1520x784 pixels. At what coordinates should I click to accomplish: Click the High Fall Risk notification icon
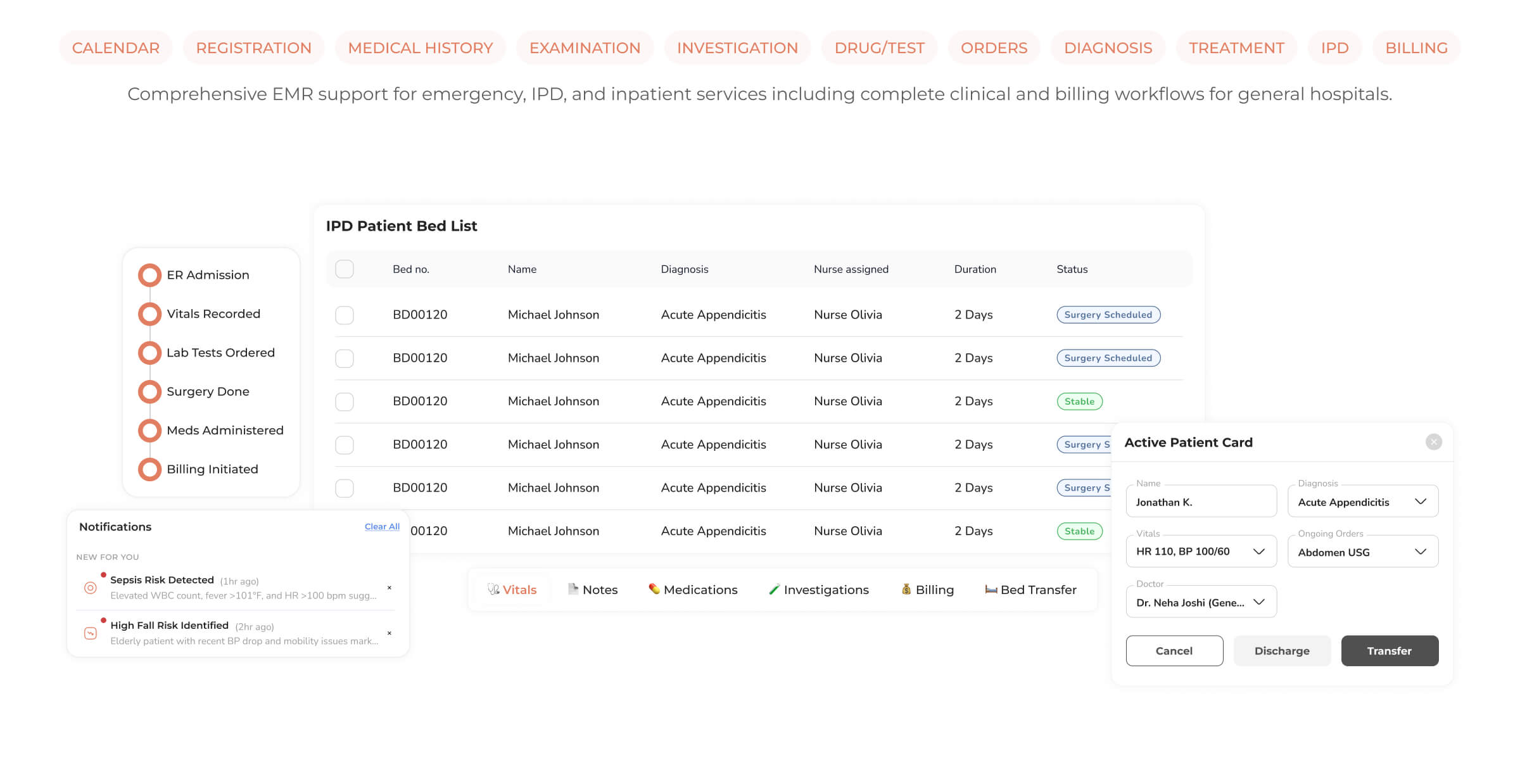coord(91,633)
